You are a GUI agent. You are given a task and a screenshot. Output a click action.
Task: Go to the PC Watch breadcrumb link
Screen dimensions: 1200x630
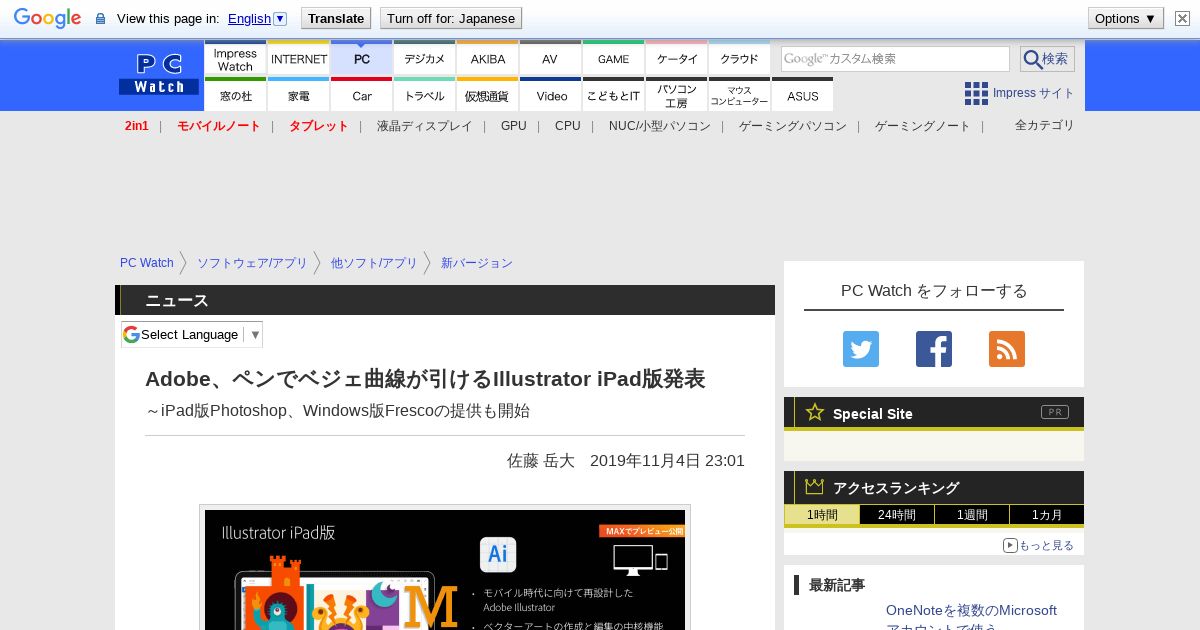(x=147, y=263)
